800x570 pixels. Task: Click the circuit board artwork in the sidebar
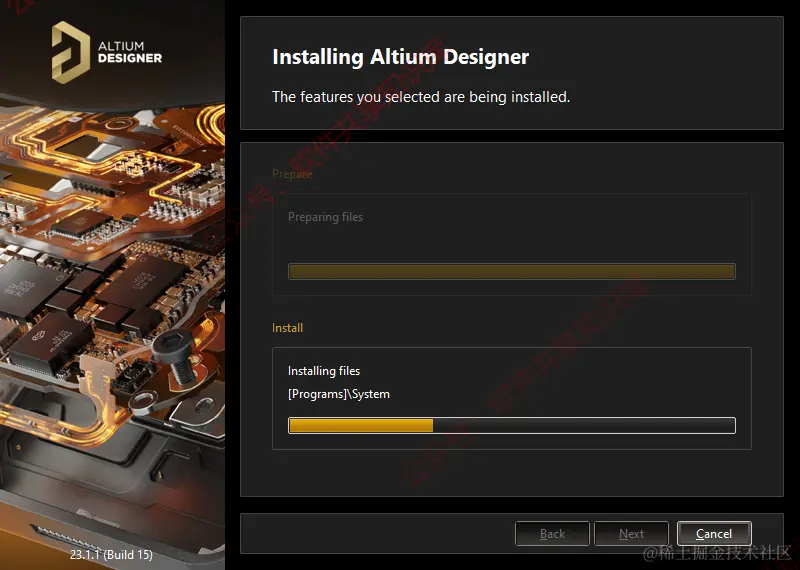click(x=112, y=286)
